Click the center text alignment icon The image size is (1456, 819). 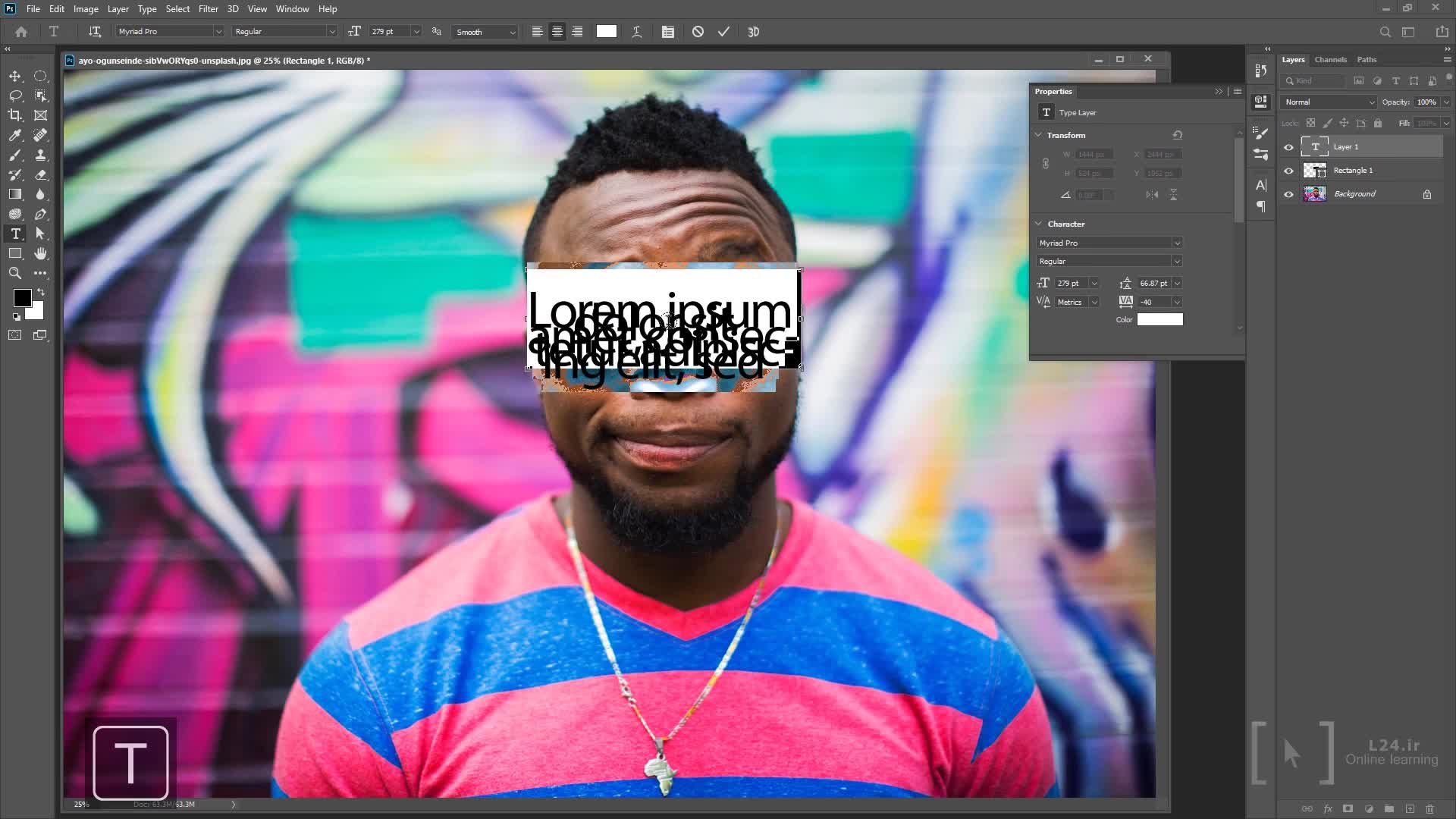[x=557, y=32]
